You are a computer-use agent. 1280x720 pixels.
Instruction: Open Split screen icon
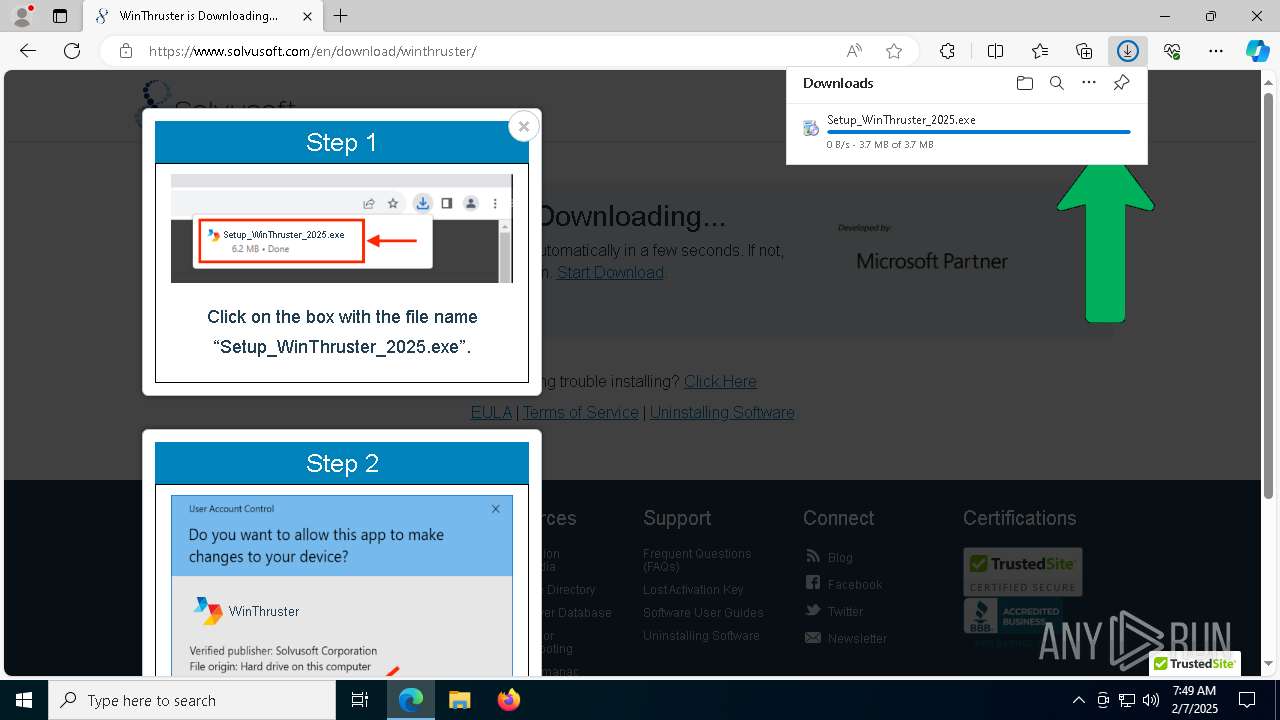[995, 51]
